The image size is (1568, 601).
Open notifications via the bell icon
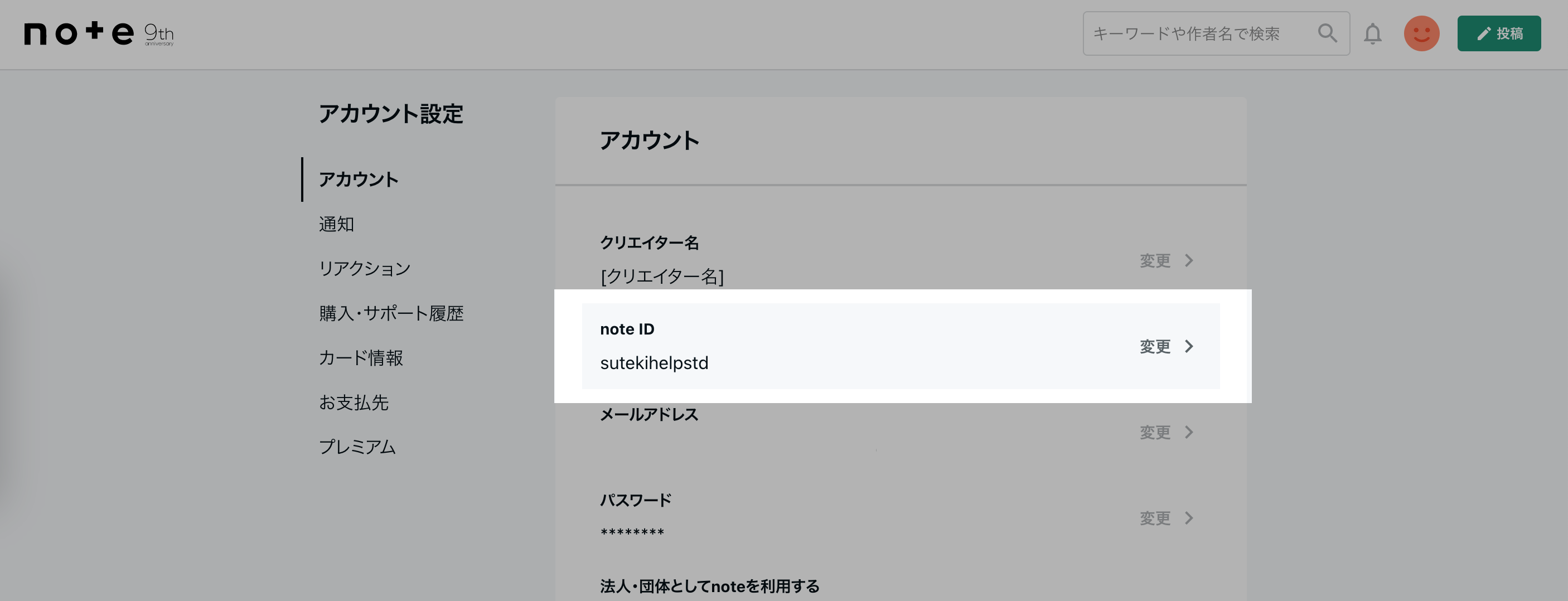1373,33
